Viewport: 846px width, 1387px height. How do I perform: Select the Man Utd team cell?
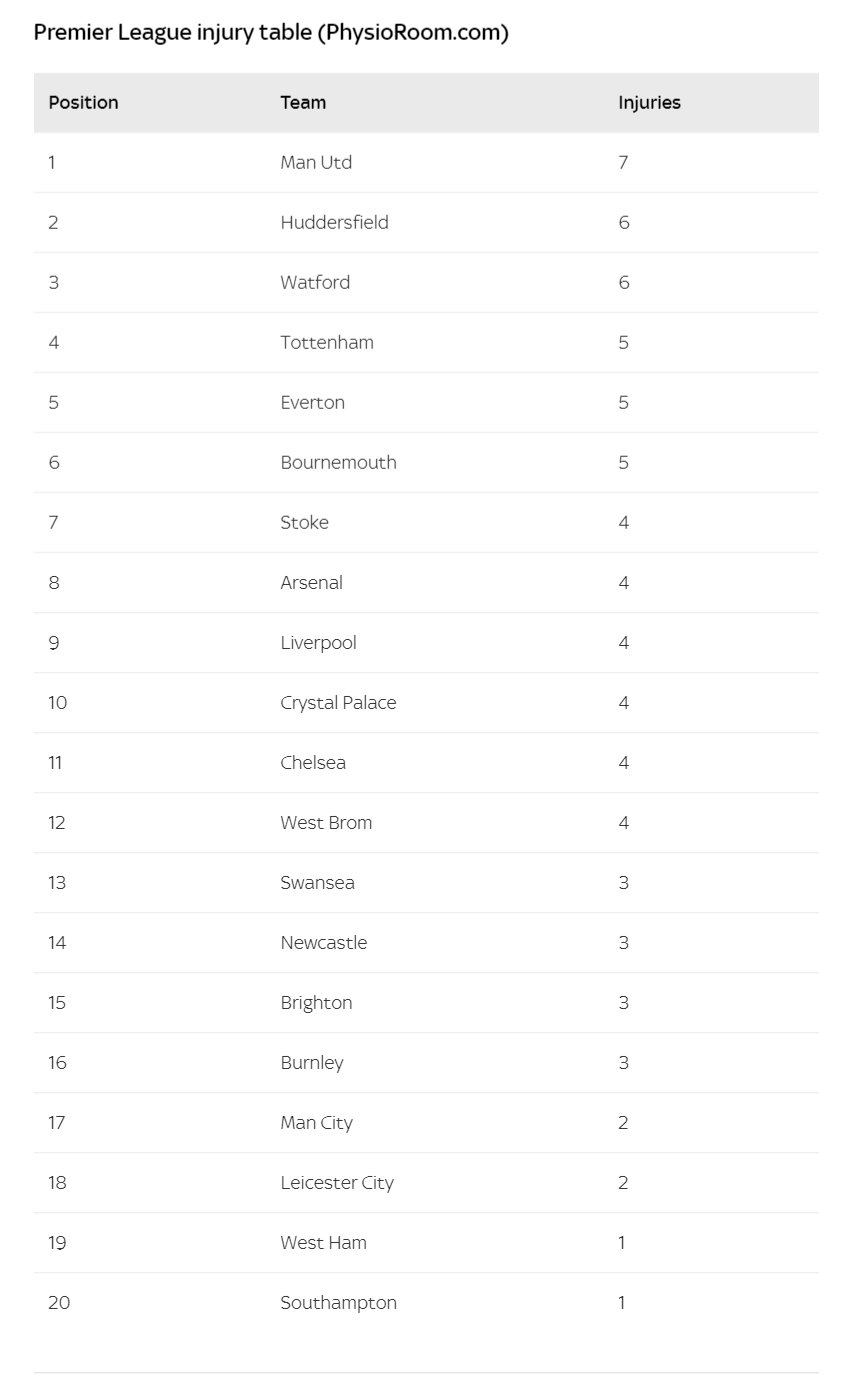(316, 163)
